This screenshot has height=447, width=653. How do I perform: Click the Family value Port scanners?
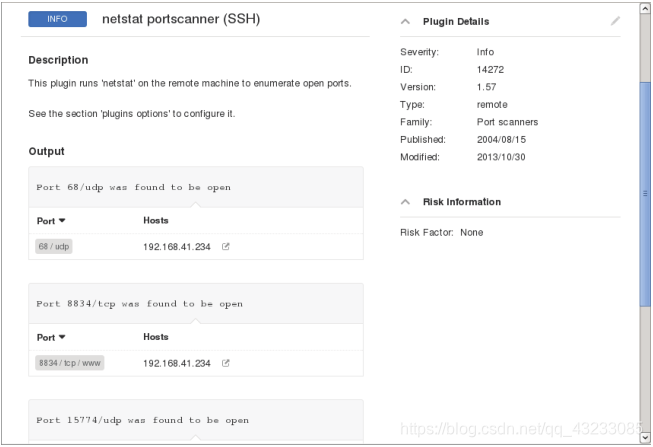(x=507, y=122)
